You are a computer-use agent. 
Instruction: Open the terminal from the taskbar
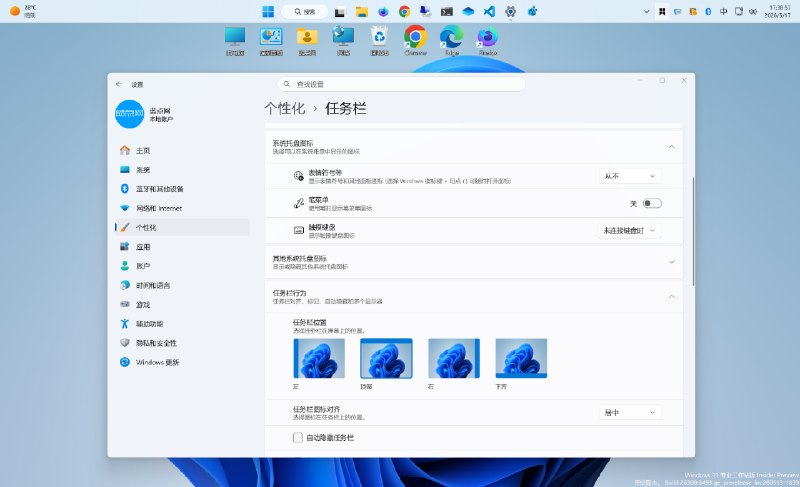(447, 11)
